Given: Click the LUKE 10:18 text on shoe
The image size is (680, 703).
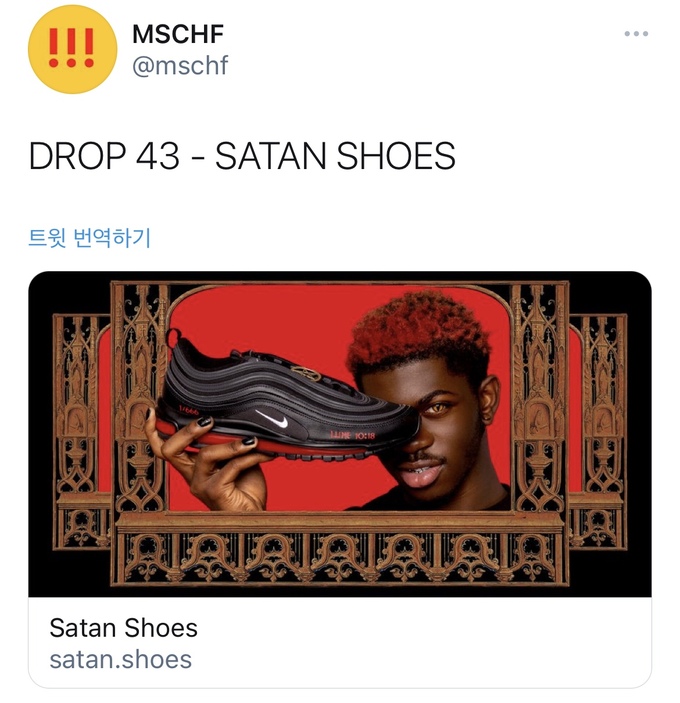Looking at the screenshot, I should pyautogui.click(x=352, y=435).
